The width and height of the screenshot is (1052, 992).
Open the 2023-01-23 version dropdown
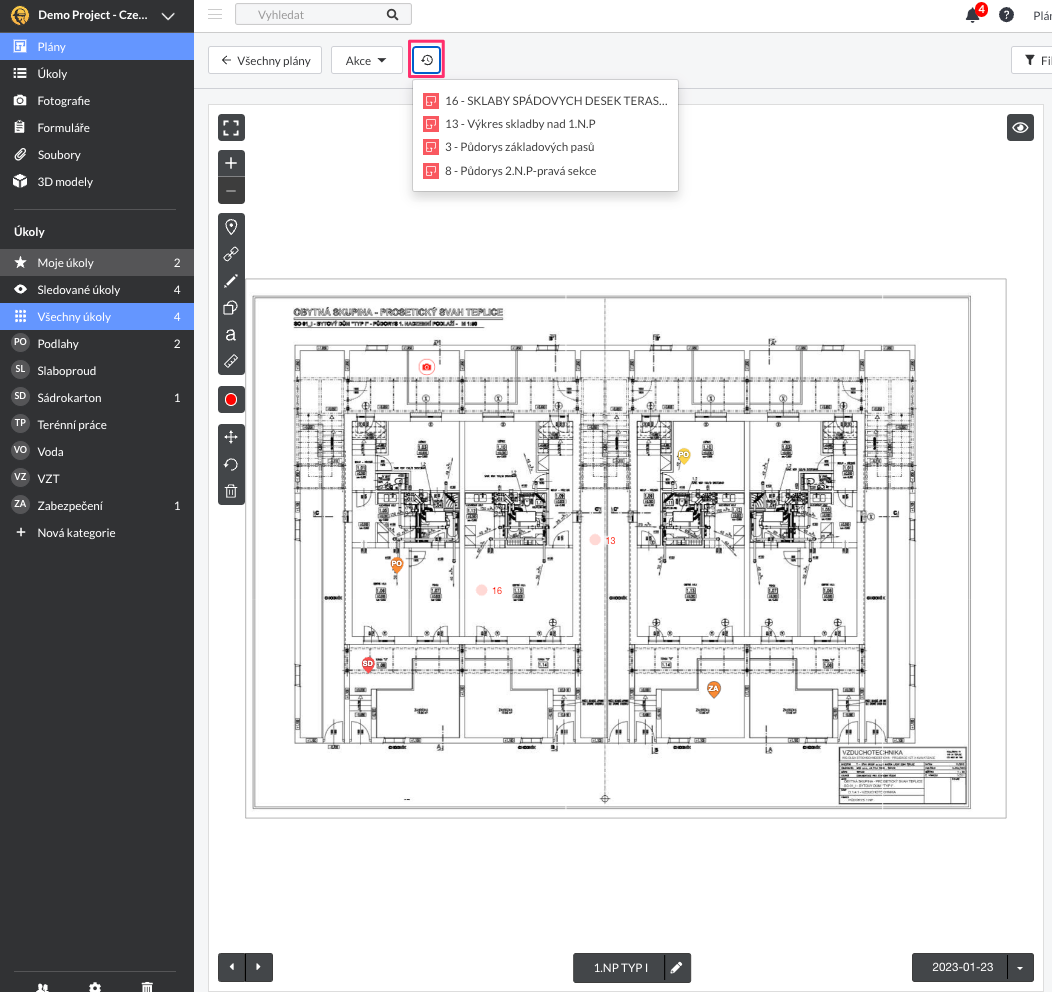[x=1020, y=968]
